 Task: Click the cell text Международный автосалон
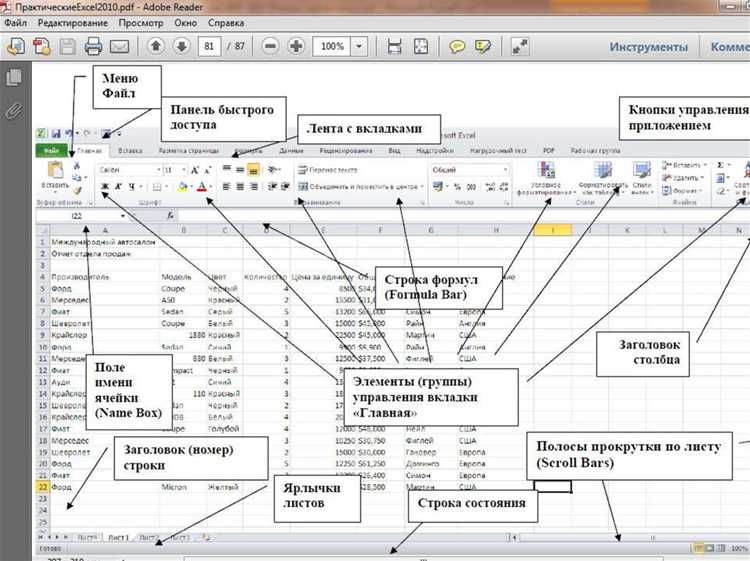(x=103, y=242)
